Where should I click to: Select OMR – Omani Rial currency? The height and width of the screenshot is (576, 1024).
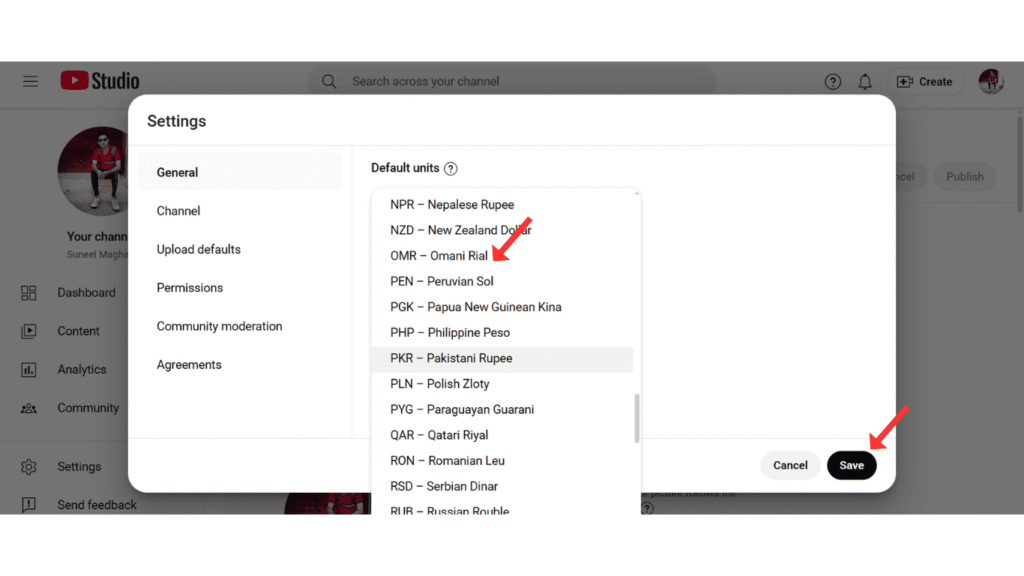[x=439, y=256]
